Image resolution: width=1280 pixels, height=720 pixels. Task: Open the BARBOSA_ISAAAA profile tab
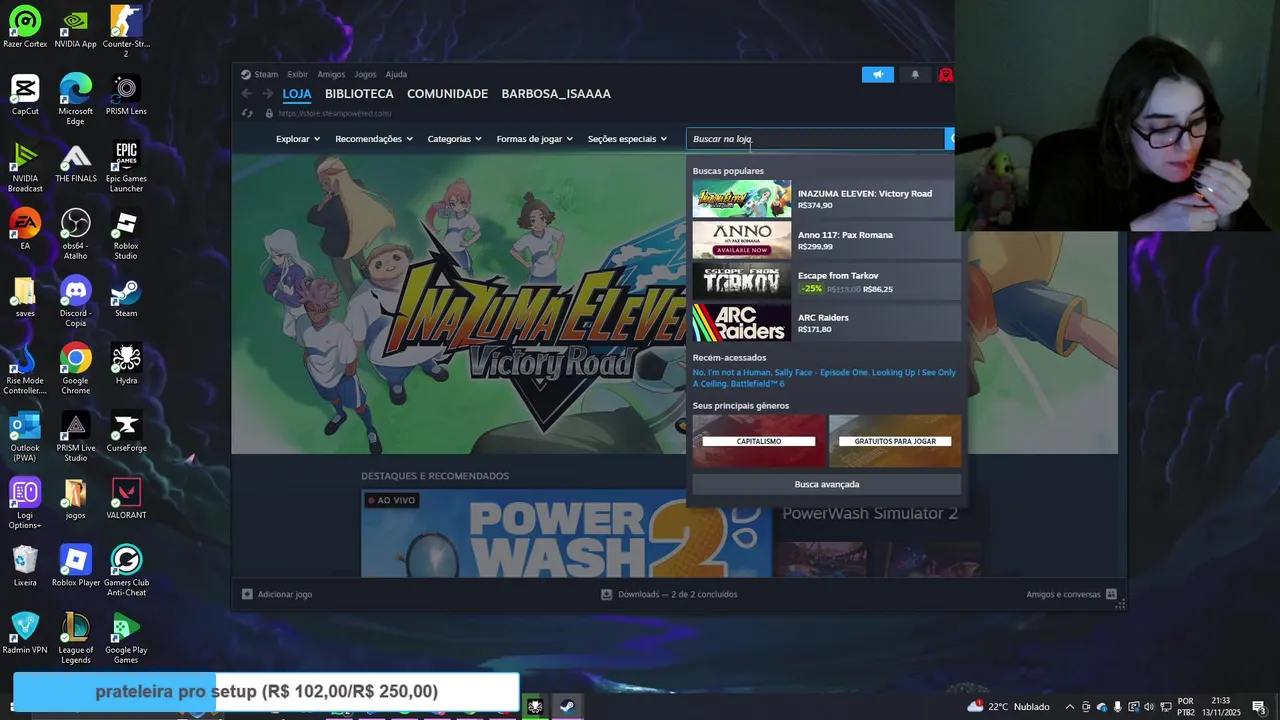point(556,94)
